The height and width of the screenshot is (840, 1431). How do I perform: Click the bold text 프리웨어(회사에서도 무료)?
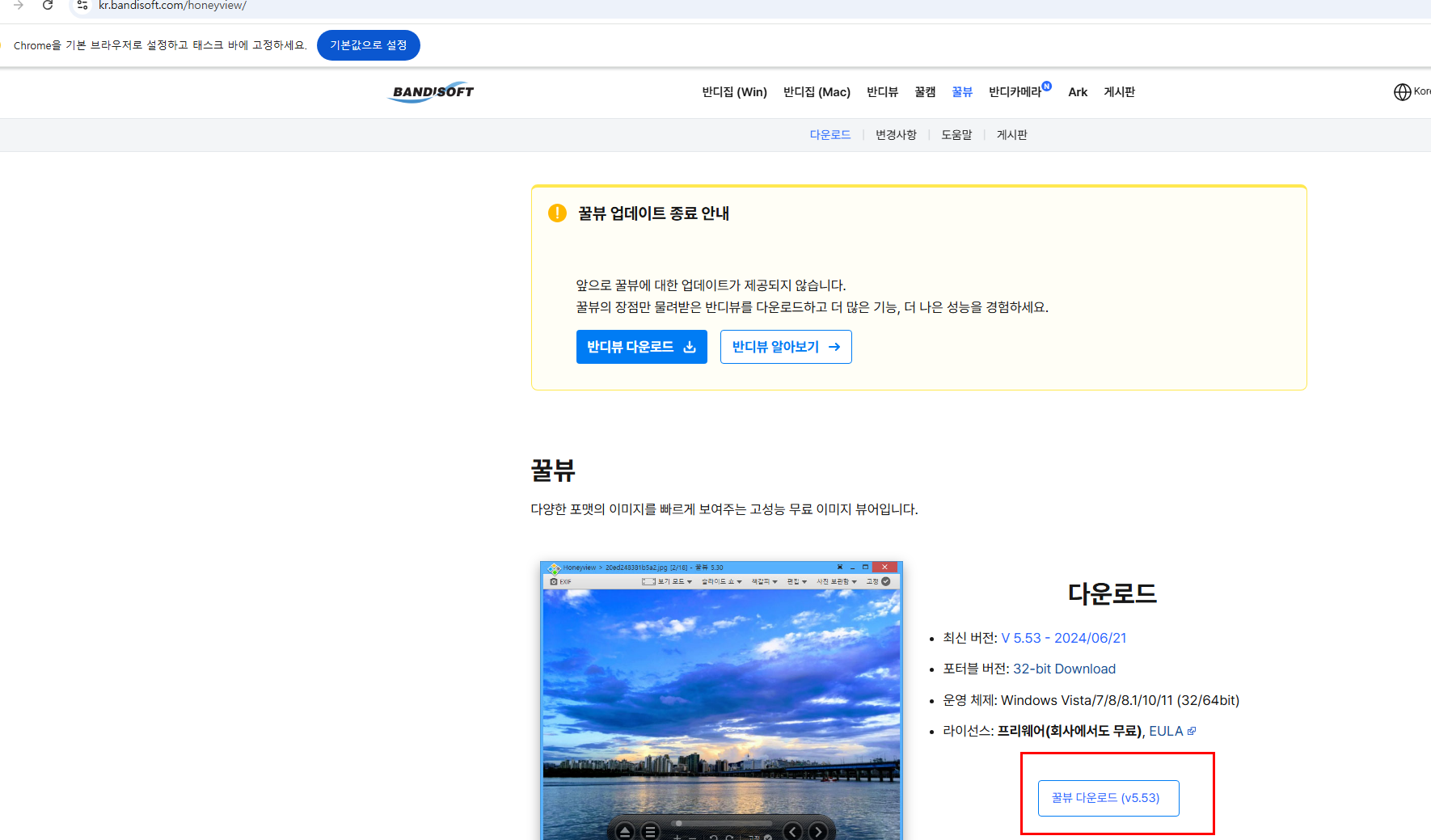tap(1070, 731)
